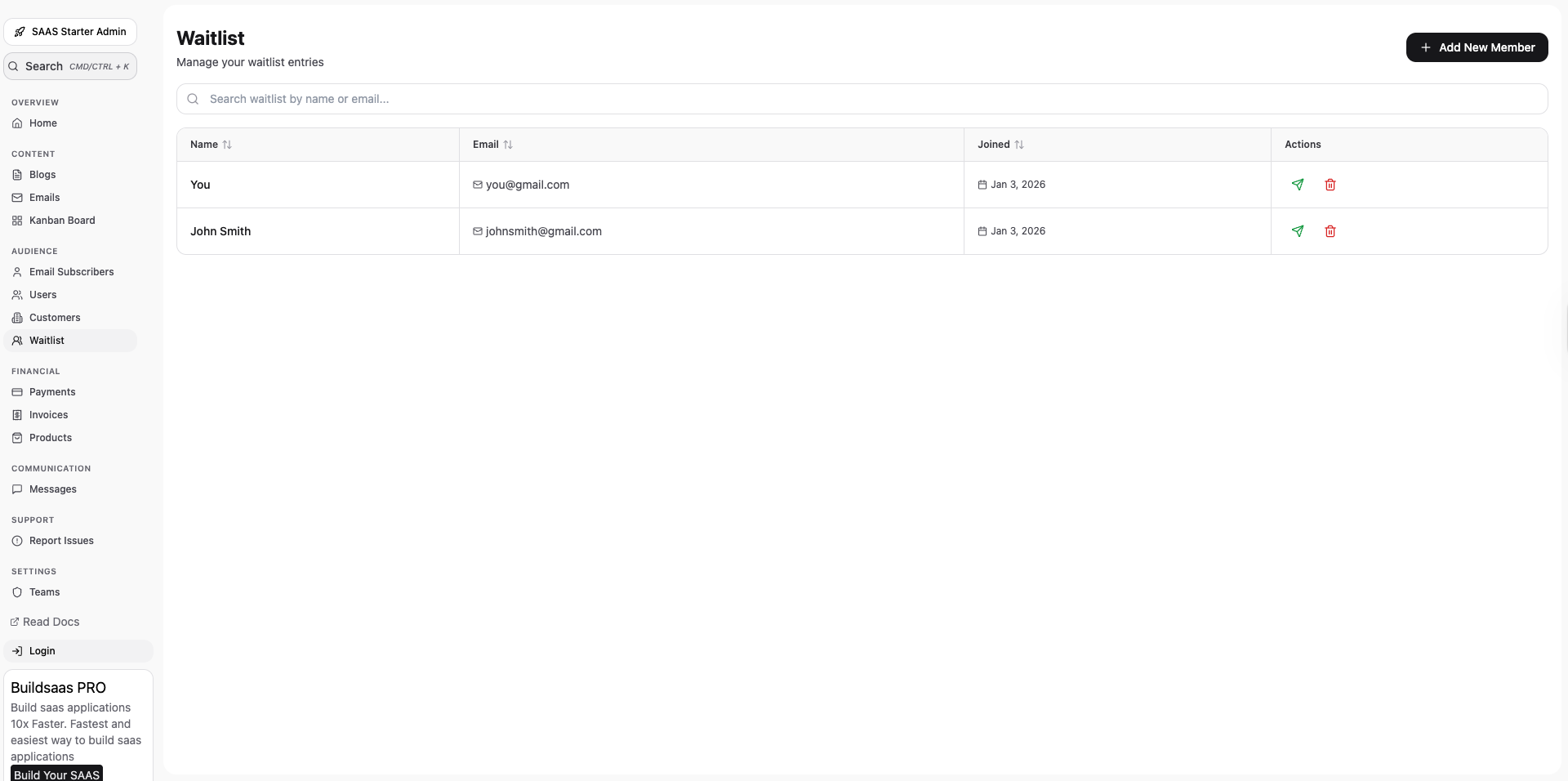Image resolution: width=1568 pixels, height=781 pixels.
Task: Sort table by Name column
Action: click(227, 145)
